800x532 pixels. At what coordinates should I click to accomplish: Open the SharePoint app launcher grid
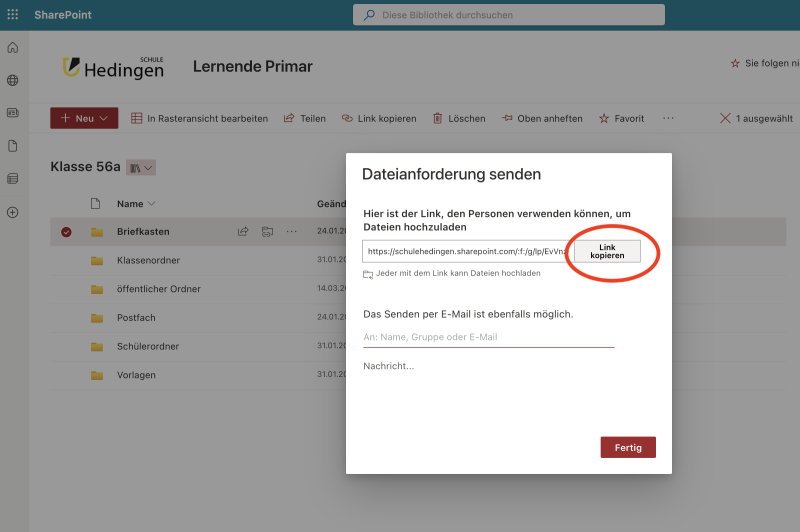point(12,15)
